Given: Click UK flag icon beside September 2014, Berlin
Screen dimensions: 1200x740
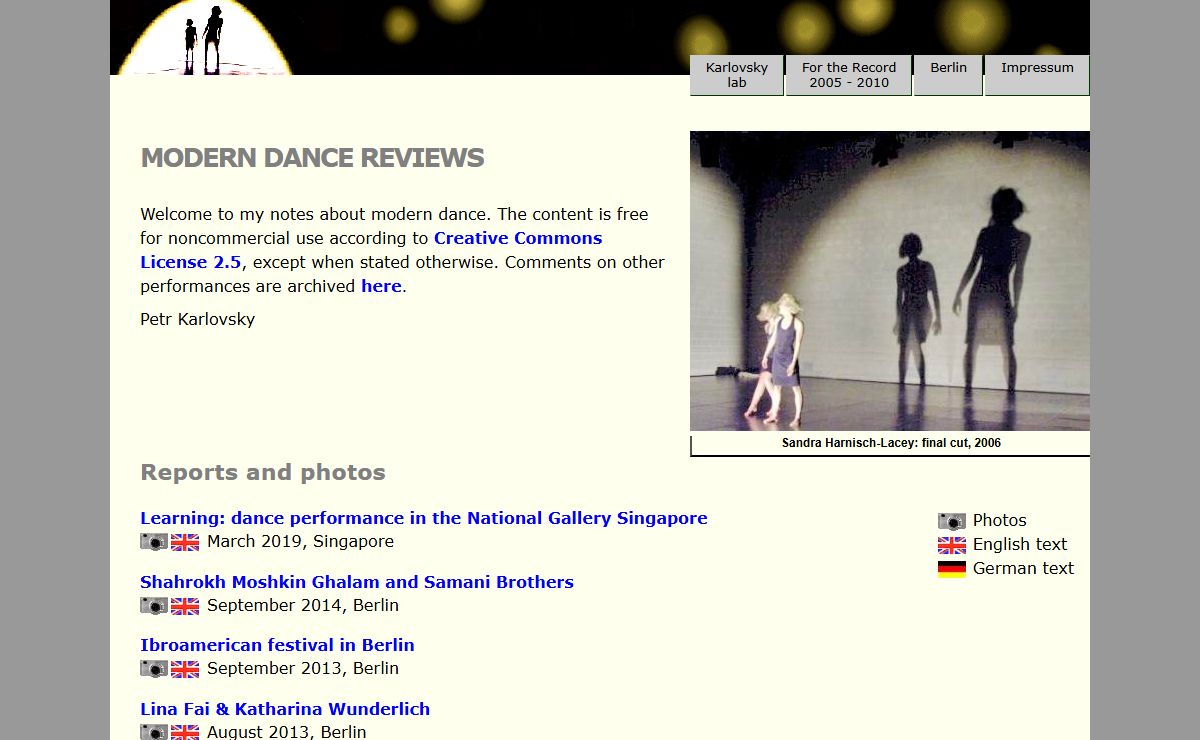Looking at the screenshot, I should click(185, 606).
